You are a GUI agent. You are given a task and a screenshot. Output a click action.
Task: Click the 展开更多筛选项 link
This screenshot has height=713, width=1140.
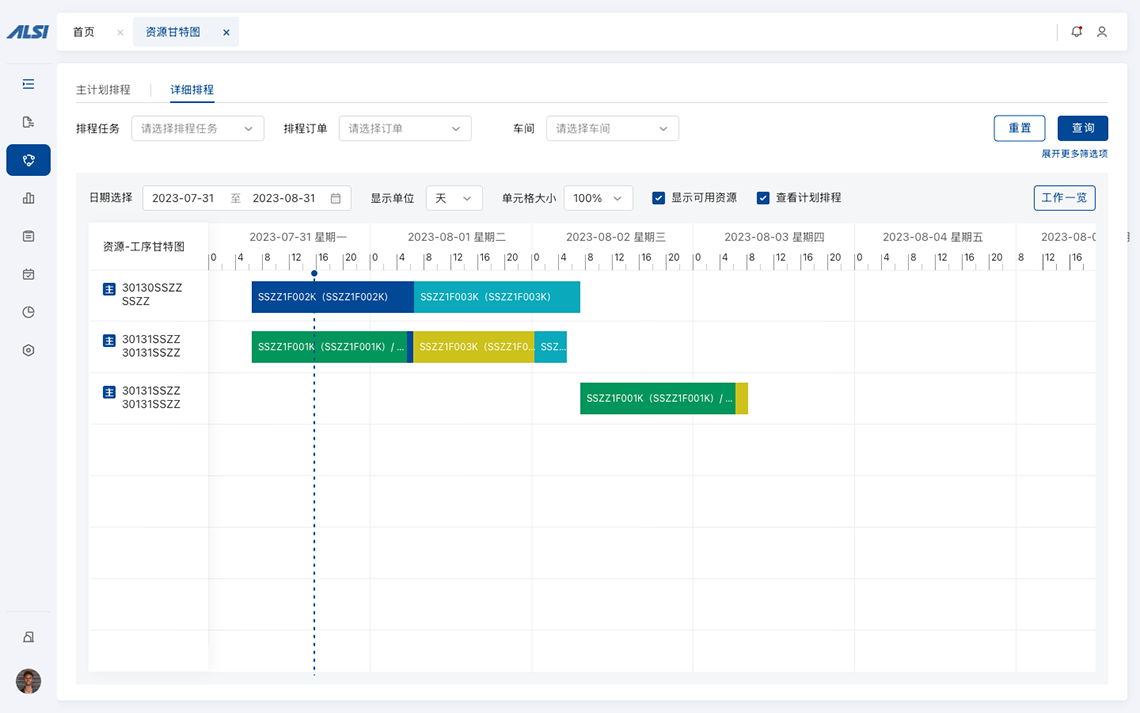point(1074,154)
